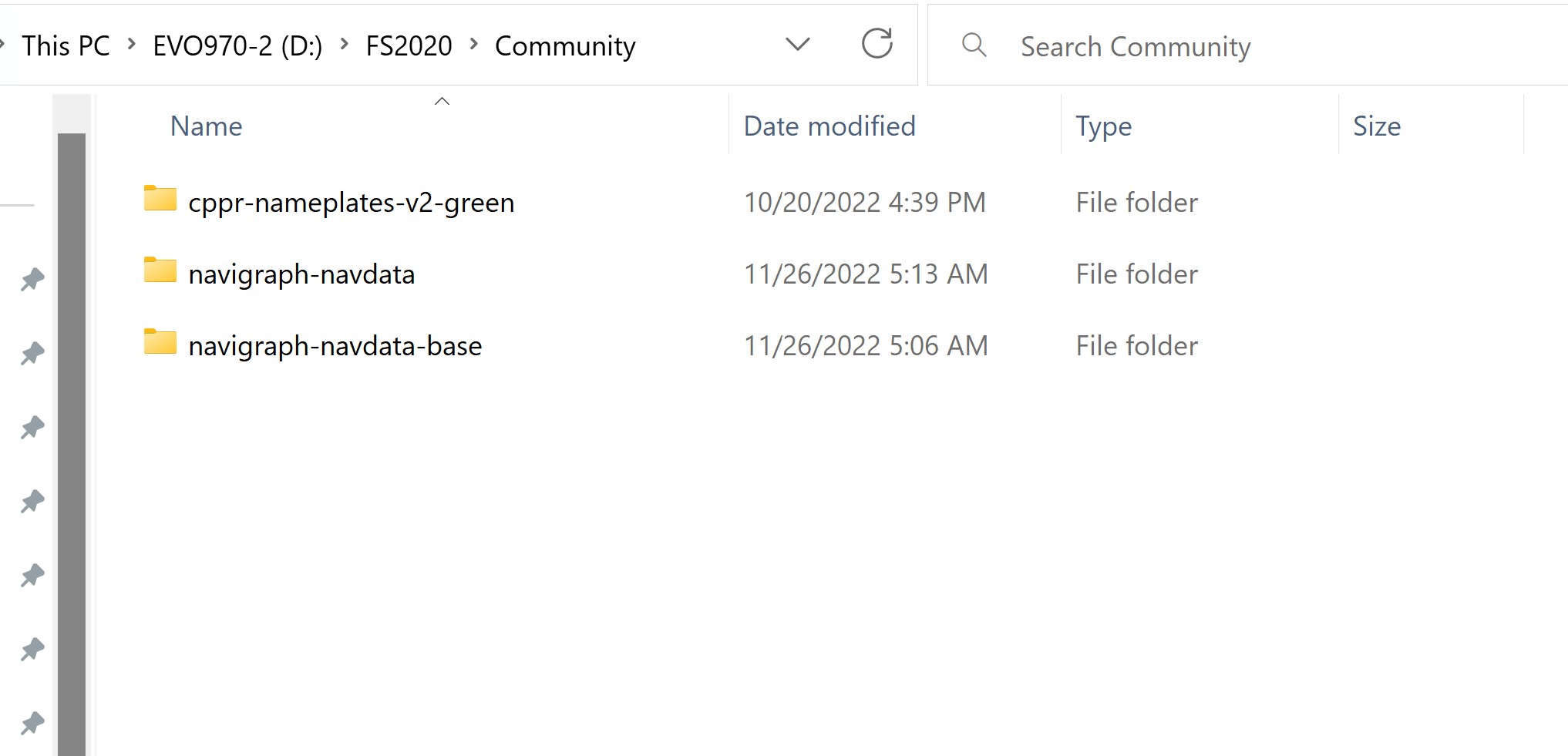Image resolution: width=1568 pixels, height=756 pixels.
Task: Click the bottommost pin icon in sidebar
Action: tap(32, 723)
